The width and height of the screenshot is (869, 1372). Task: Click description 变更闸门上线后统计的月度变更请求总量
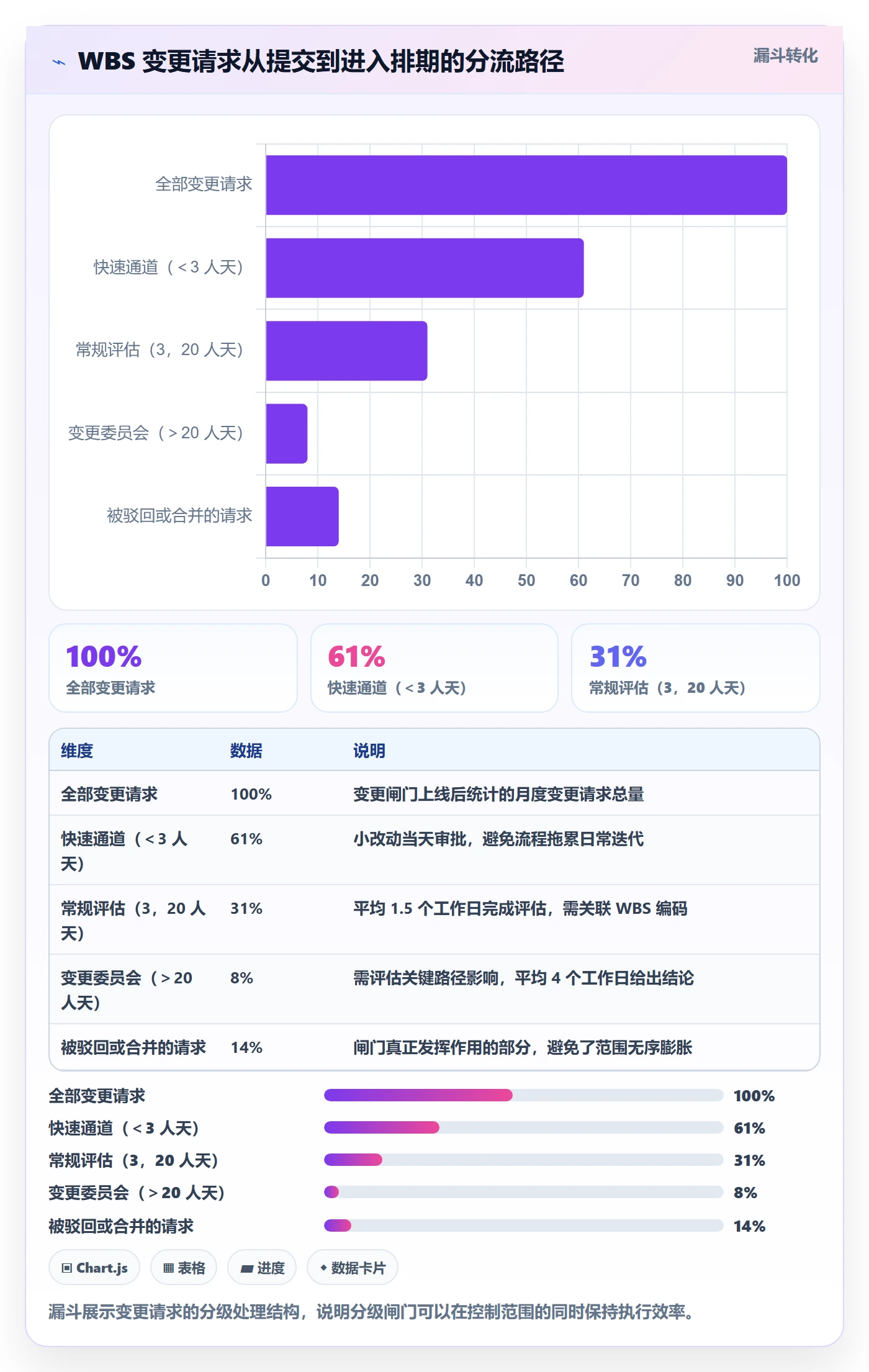coord(498,794)
